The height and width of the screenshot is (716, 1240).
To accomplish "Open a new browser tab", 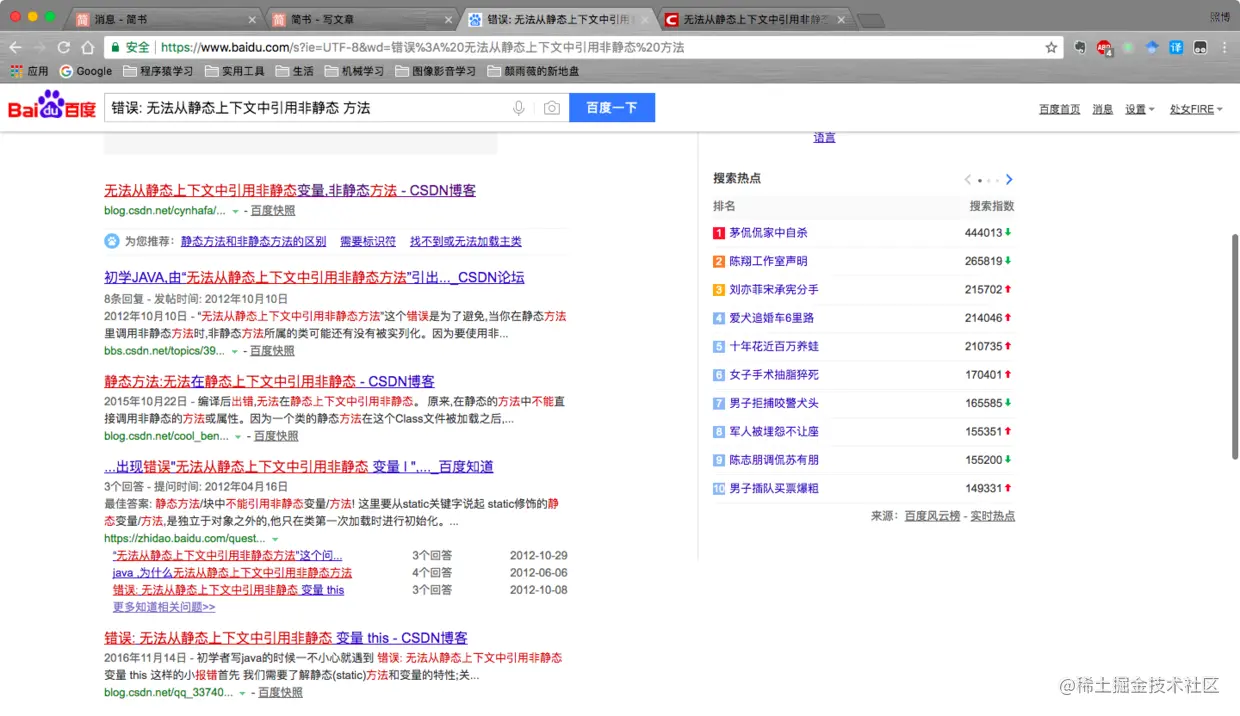I will point(870,20).
